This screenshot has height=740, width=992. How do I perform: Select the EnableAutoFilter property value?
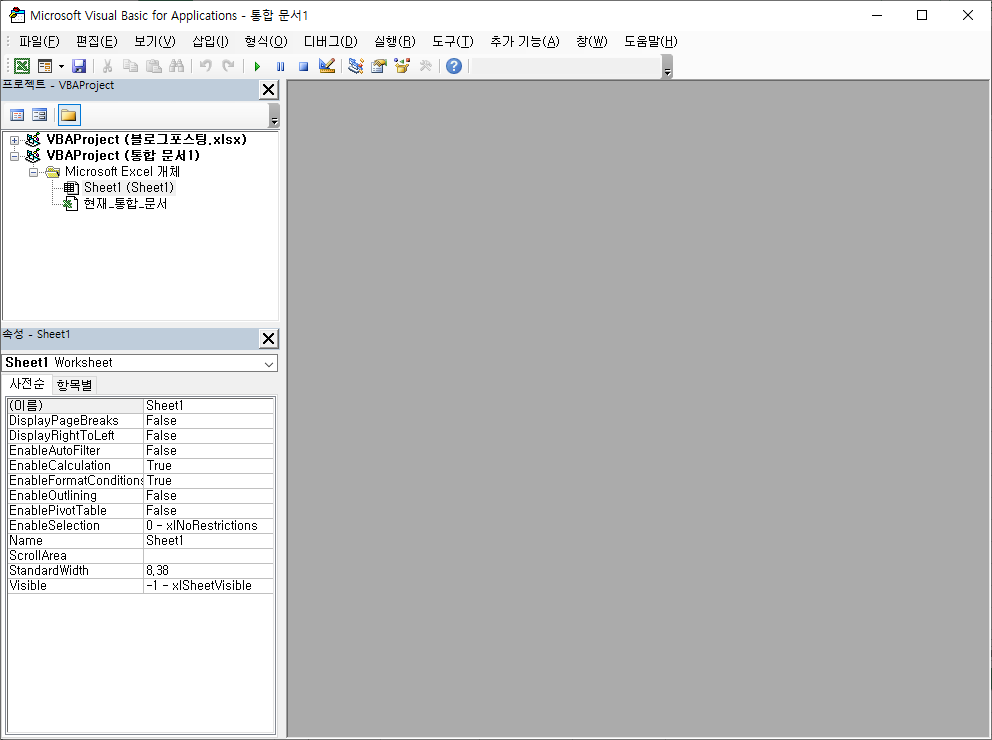tap(209, 450)
